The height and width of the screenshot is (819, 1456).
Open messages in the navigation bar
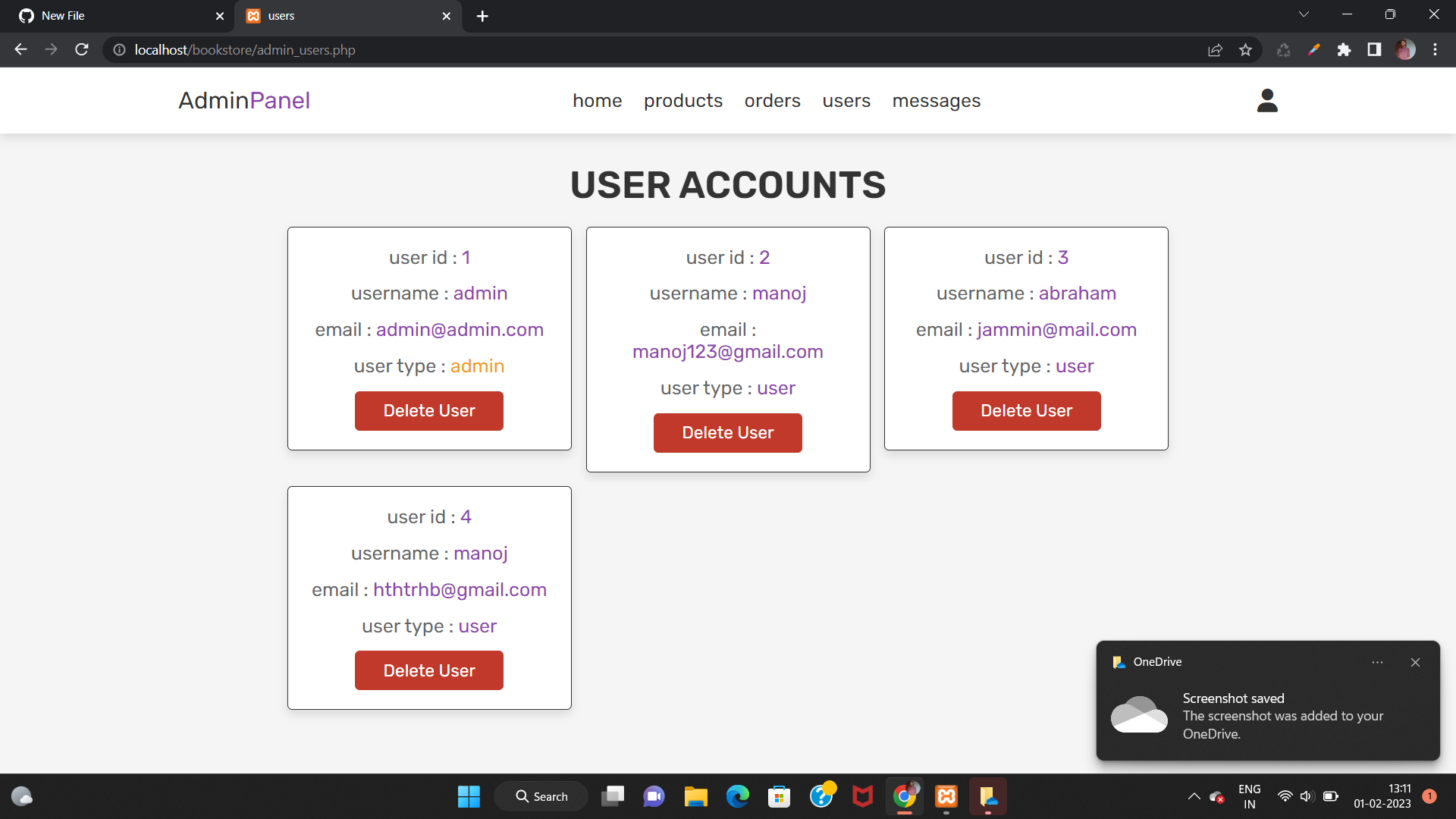[x=936, y=100]
